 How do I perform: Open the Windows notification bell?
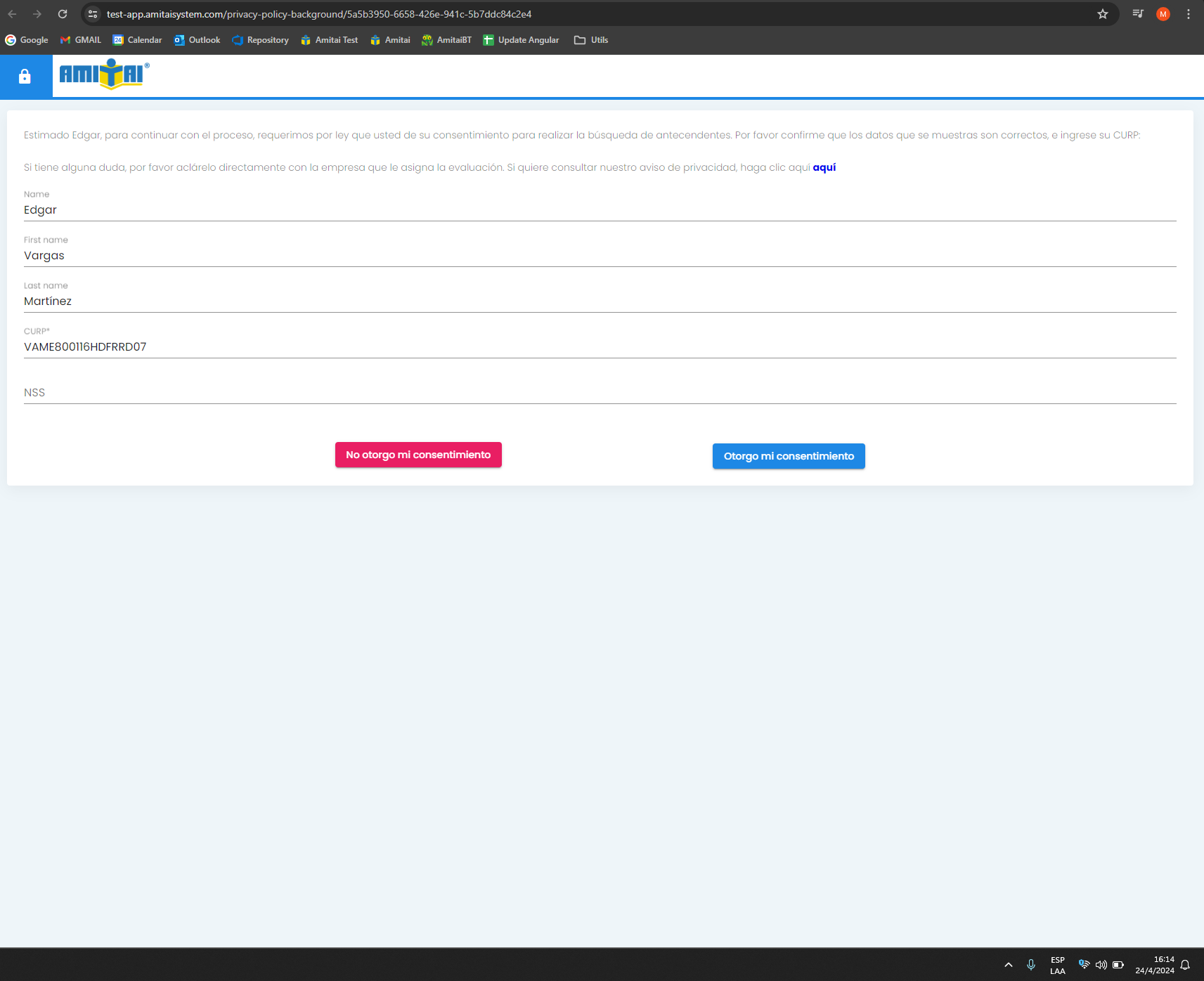pyautogui.click(x=1185, y=965)
